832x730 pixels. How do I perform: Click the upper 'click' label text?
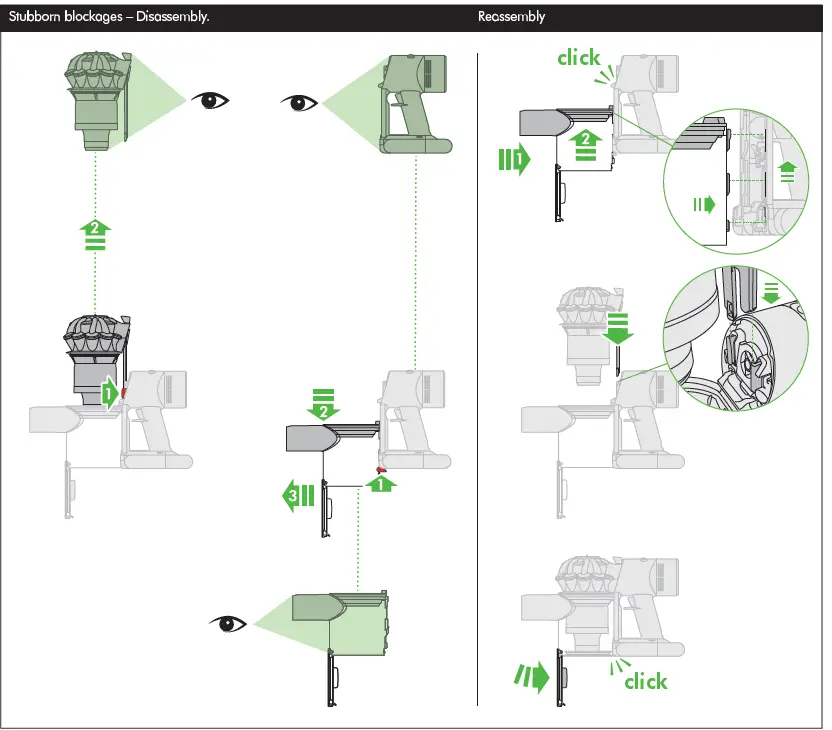pyautogui.click(x=578, y=57)
